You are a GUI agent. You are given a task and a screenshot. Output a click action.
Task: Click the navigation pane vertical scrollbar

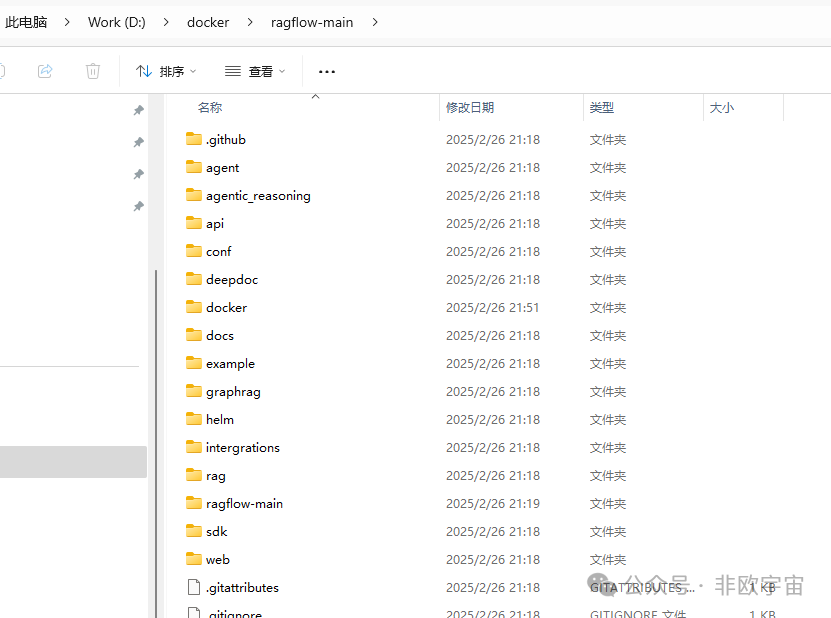coord(156,443)
